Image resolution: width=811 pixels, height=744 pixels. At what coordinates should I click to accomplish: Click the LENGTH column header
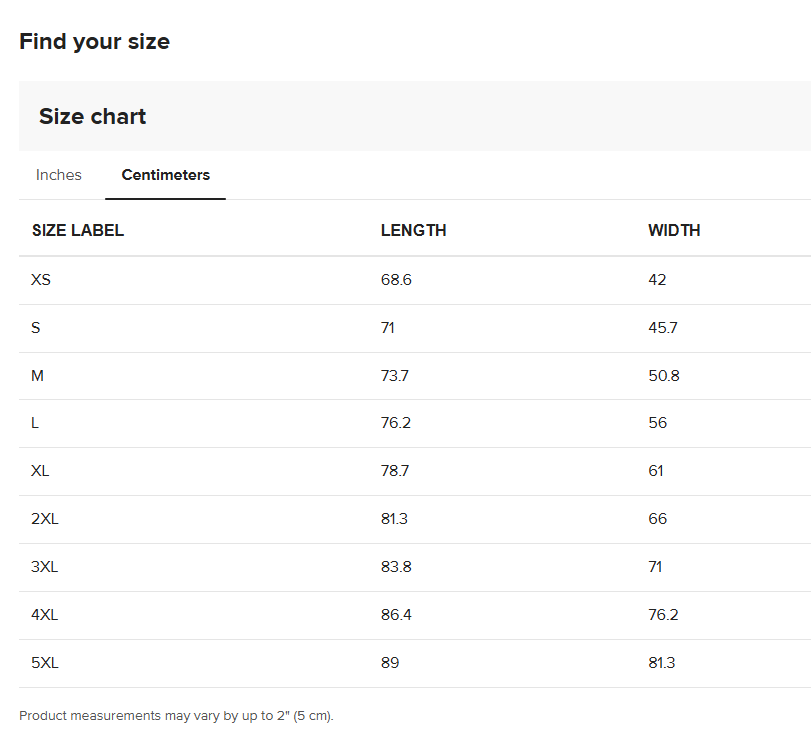pos(413,230)
